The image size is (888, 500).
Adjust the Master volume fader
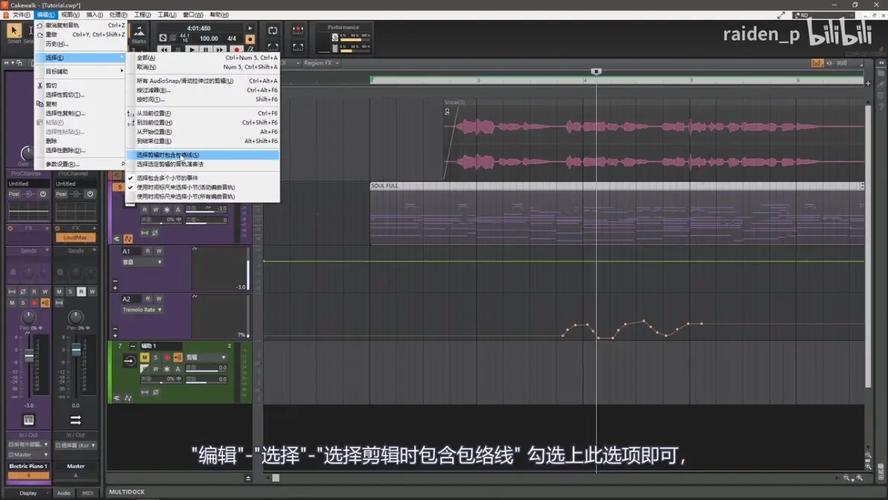tap(76, 350)
